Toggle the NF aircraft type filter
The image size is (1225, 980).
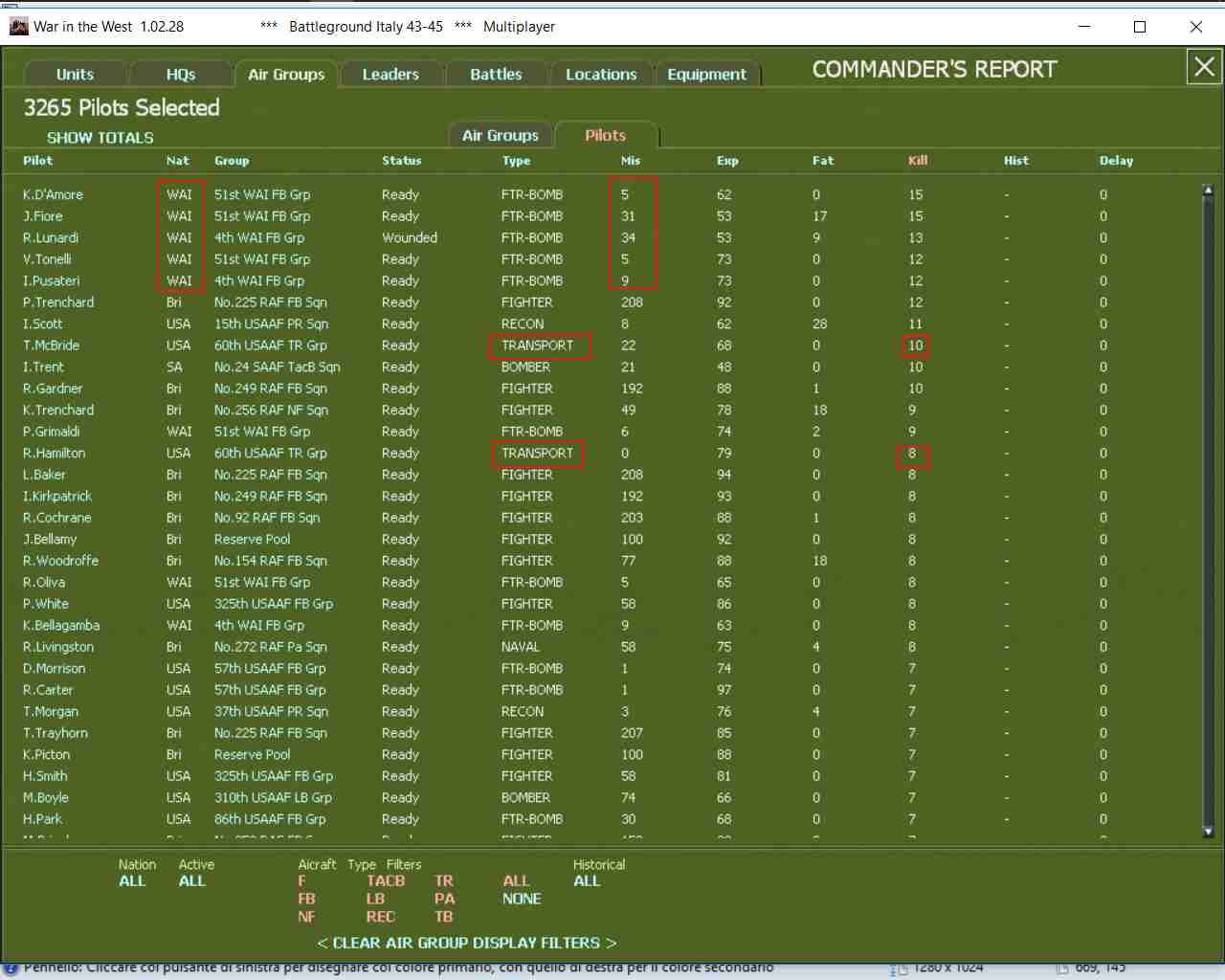(306, 917)
